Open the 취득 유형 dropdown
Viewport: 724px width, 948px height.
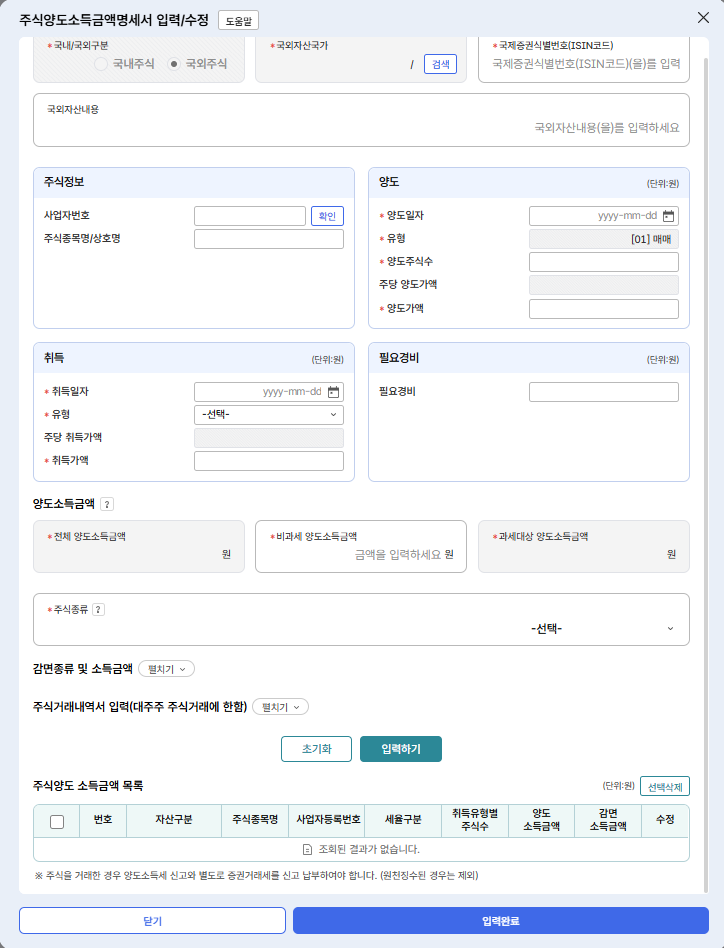pos(268,415)
